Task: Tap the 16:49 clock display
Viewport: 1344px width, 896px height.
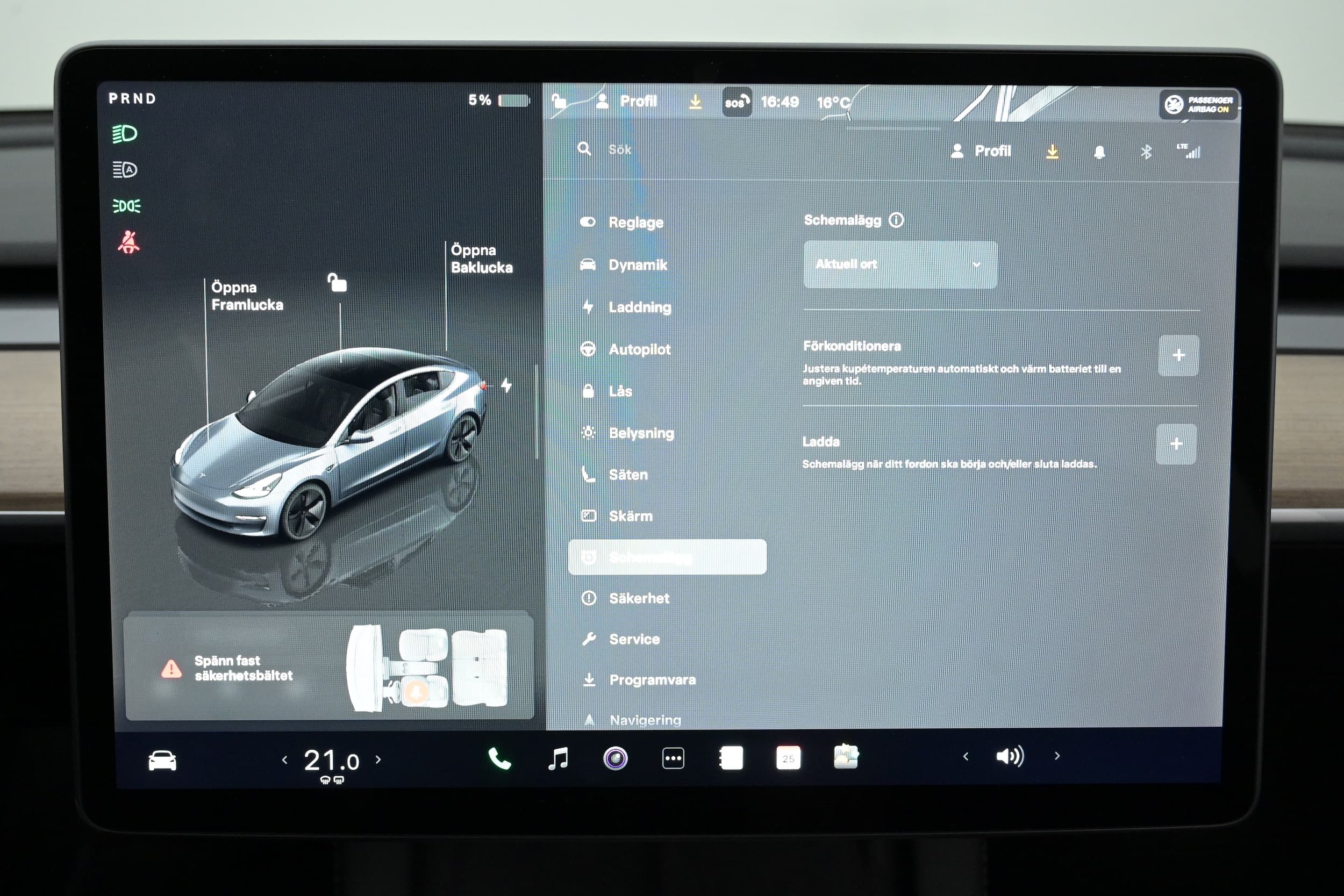Action: tap(780, 102)
